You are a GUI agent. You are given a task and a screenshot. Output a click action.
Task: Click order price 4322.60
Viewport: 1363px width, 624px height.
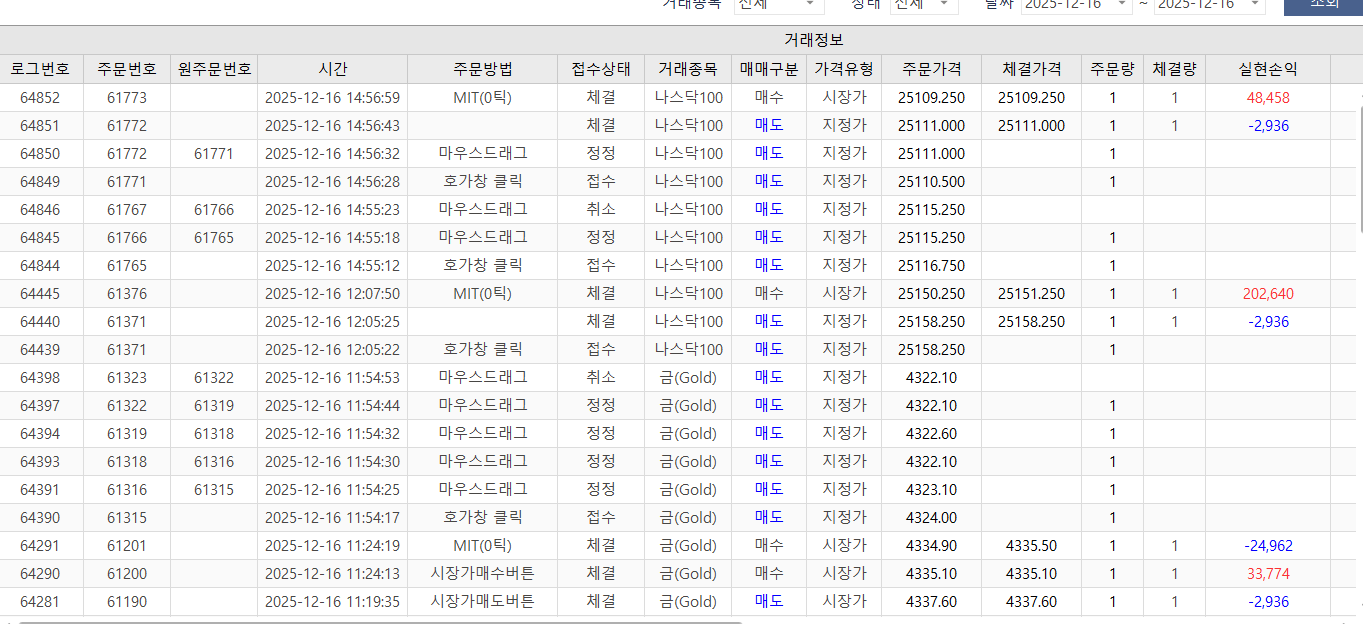pos(931,434)
